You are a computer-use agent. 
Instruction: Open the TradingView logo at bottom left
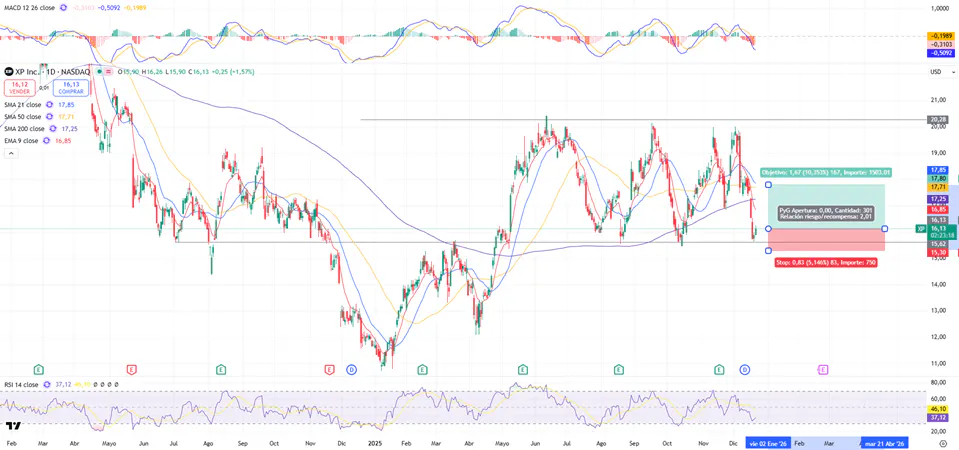(x=14, y=426)
